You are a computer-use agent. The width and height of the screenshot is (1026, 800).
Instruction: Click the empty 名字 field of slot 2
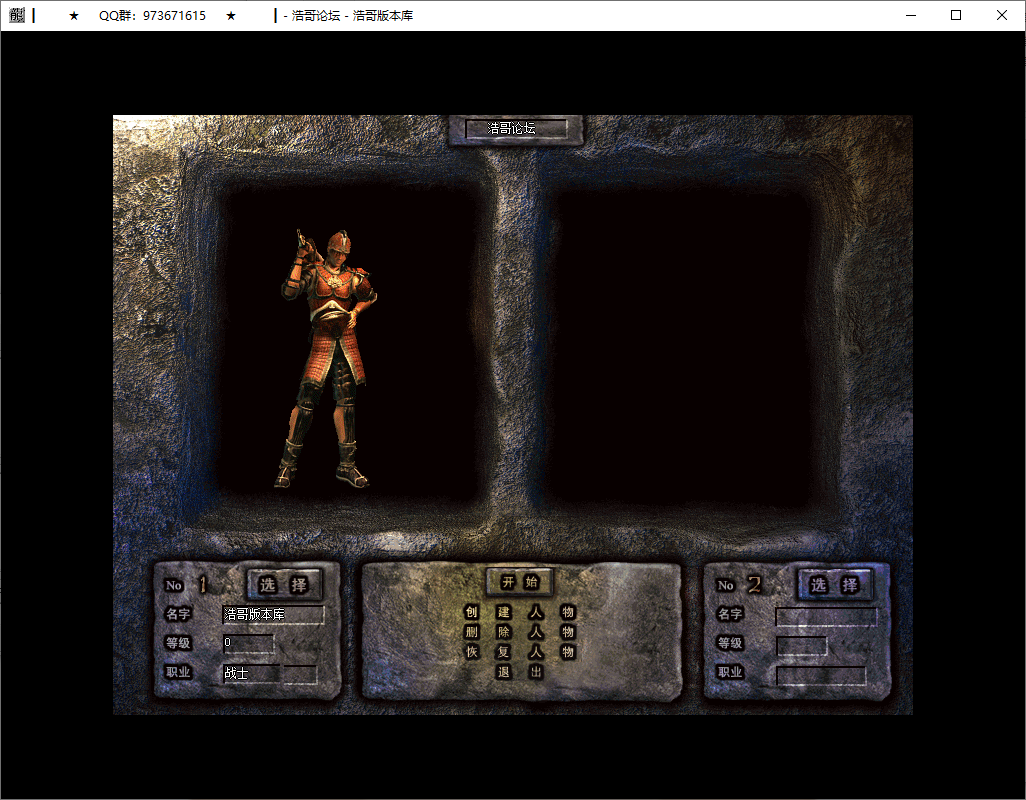click(826, 617)
